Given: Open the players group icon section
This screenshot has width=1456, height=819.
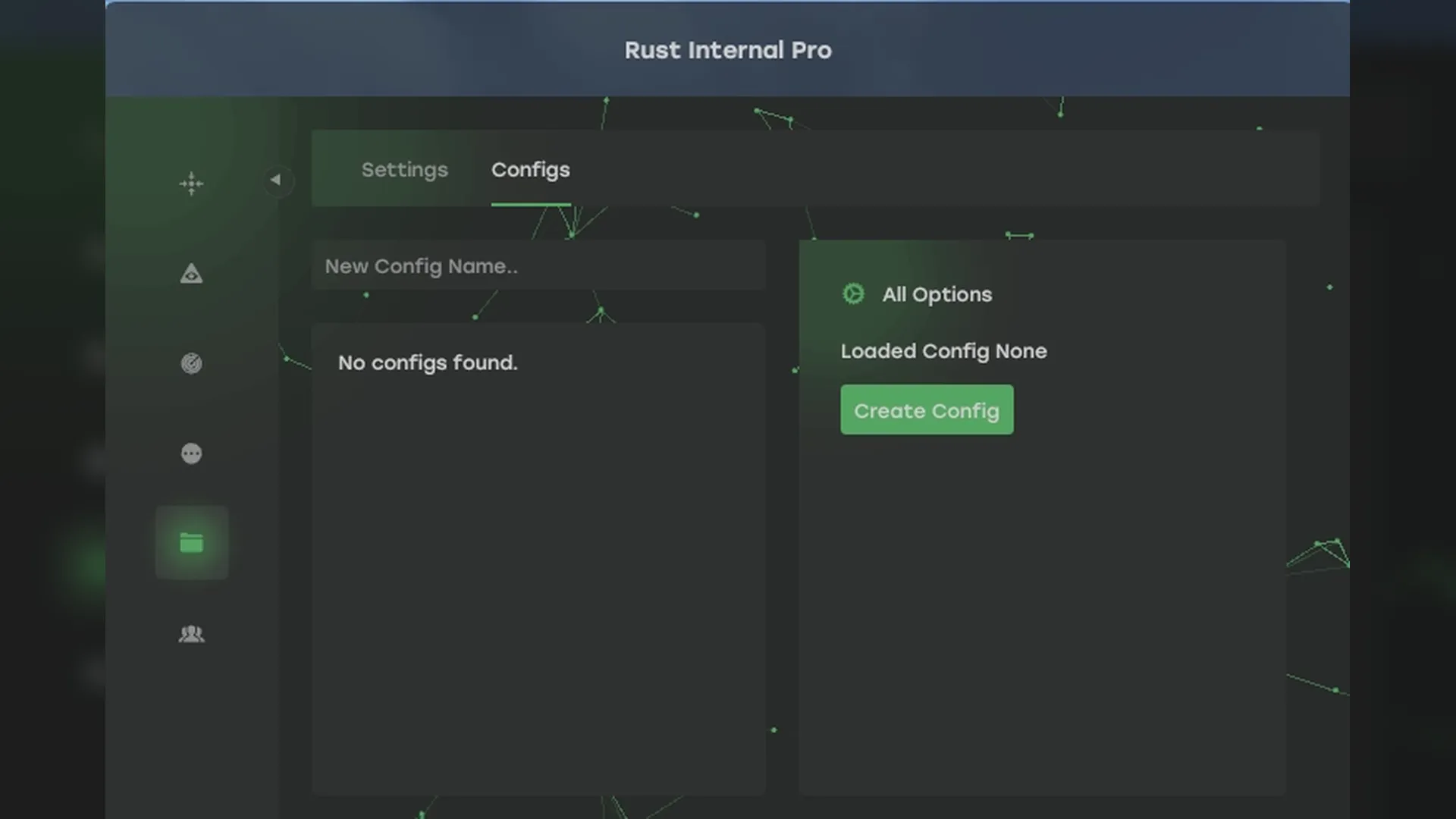Looking at the screenshot, I should (191, 634).
